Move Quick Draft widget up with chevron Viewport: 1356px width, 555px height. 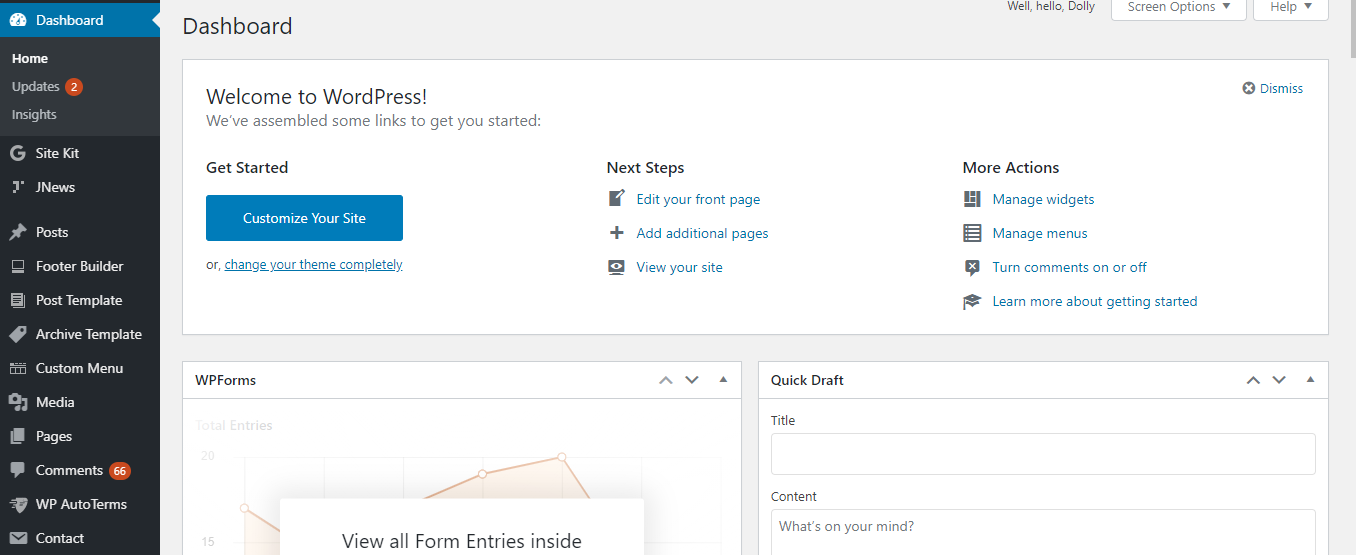[1253, 380]
